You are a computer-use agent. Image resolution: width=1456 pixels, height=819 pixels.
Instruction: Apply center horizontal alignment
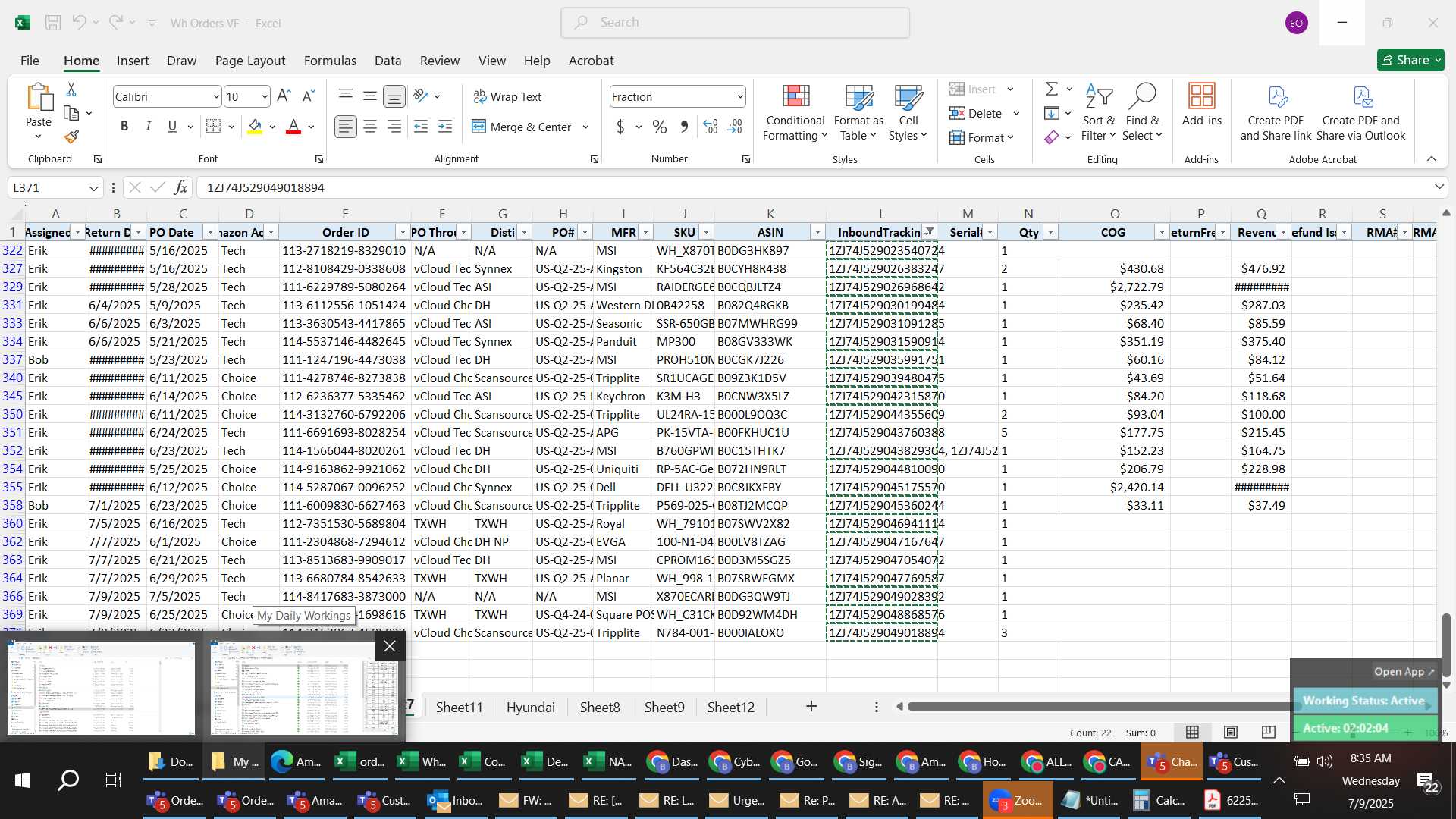tap(370, 127)
